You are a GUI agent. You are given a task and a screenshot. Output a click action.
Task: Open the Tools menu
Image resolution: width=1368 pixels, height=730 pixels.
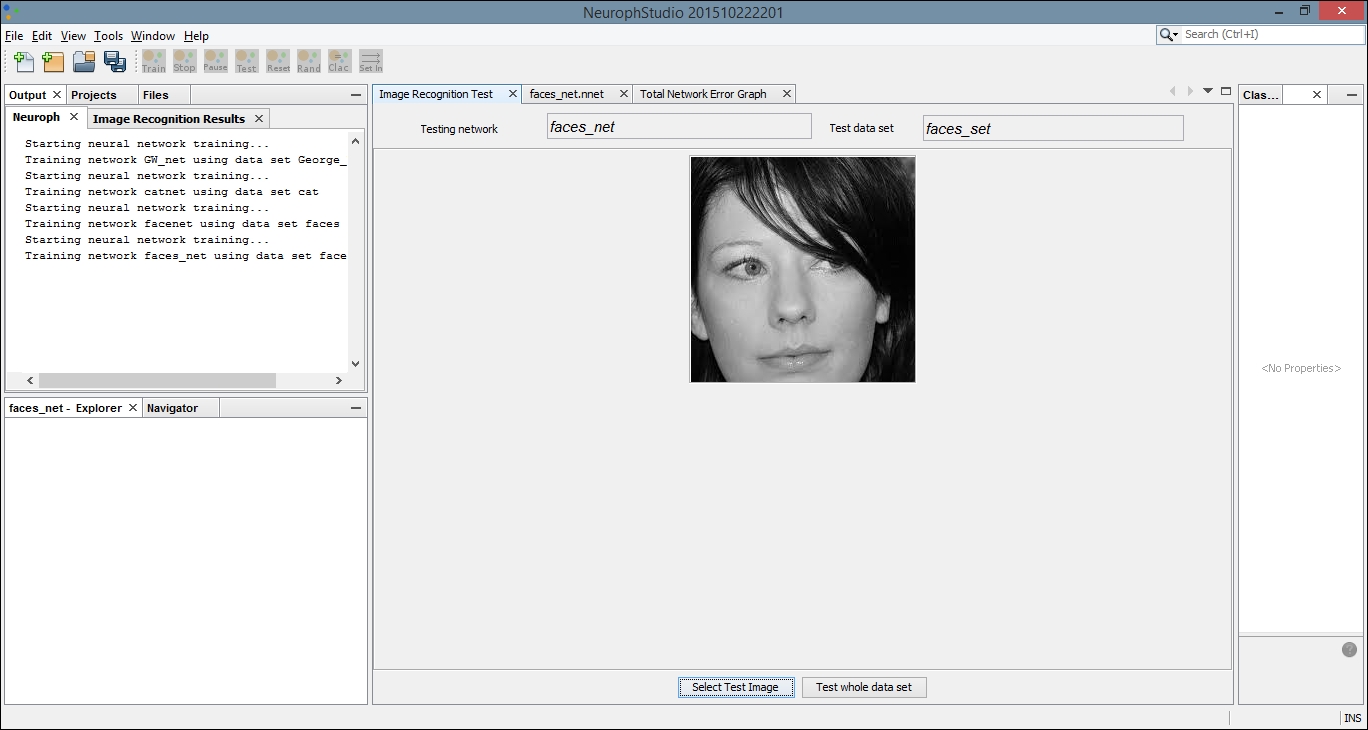coord(108,36)
